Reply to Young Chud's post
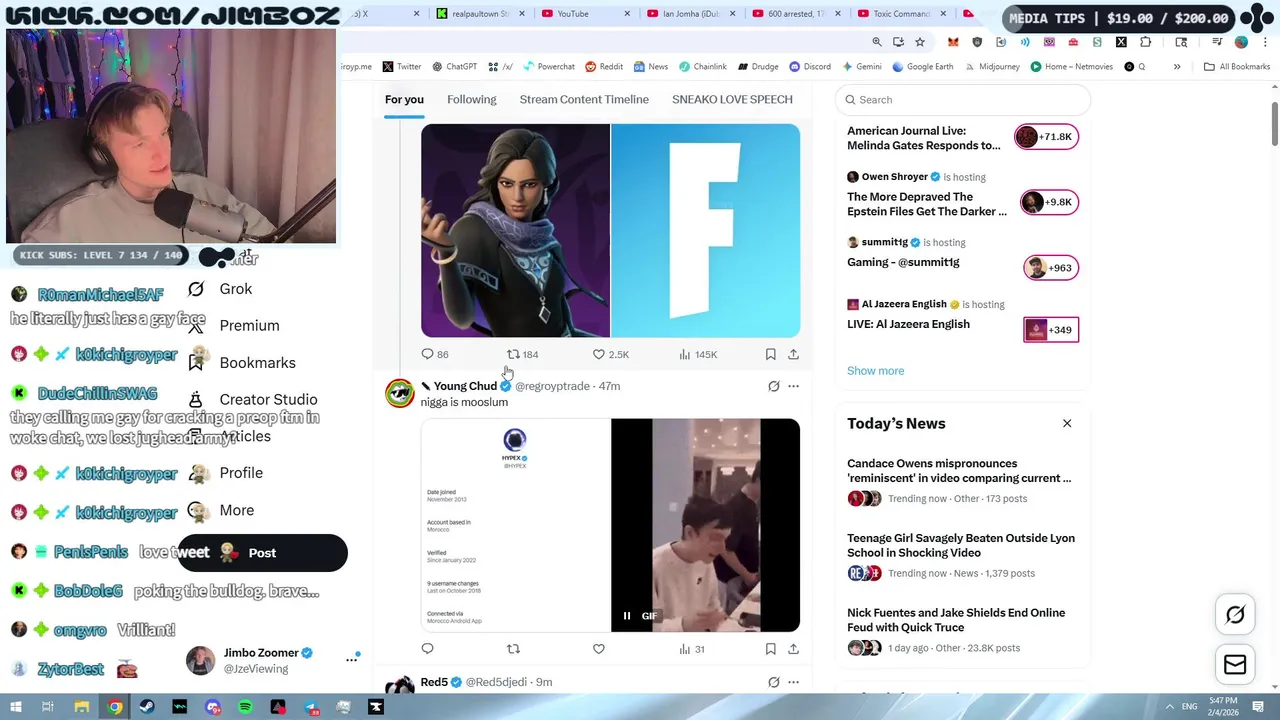1280x720 pixels. (x=427, y=649)
